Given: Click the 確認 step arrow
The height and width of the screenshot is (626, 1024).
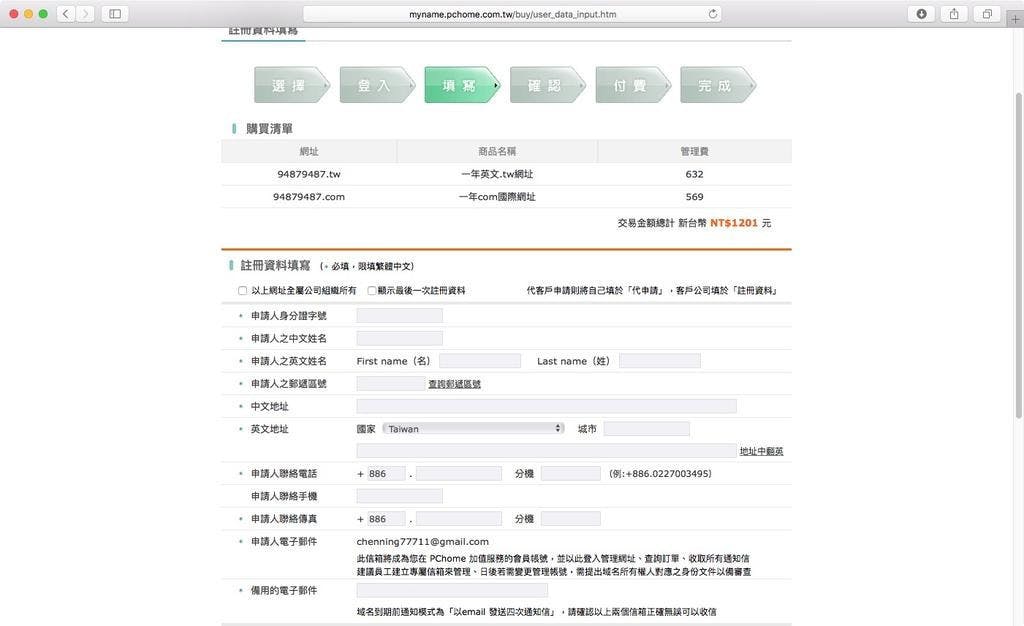Looking at the screenshot, I should [x=547, y=85].
